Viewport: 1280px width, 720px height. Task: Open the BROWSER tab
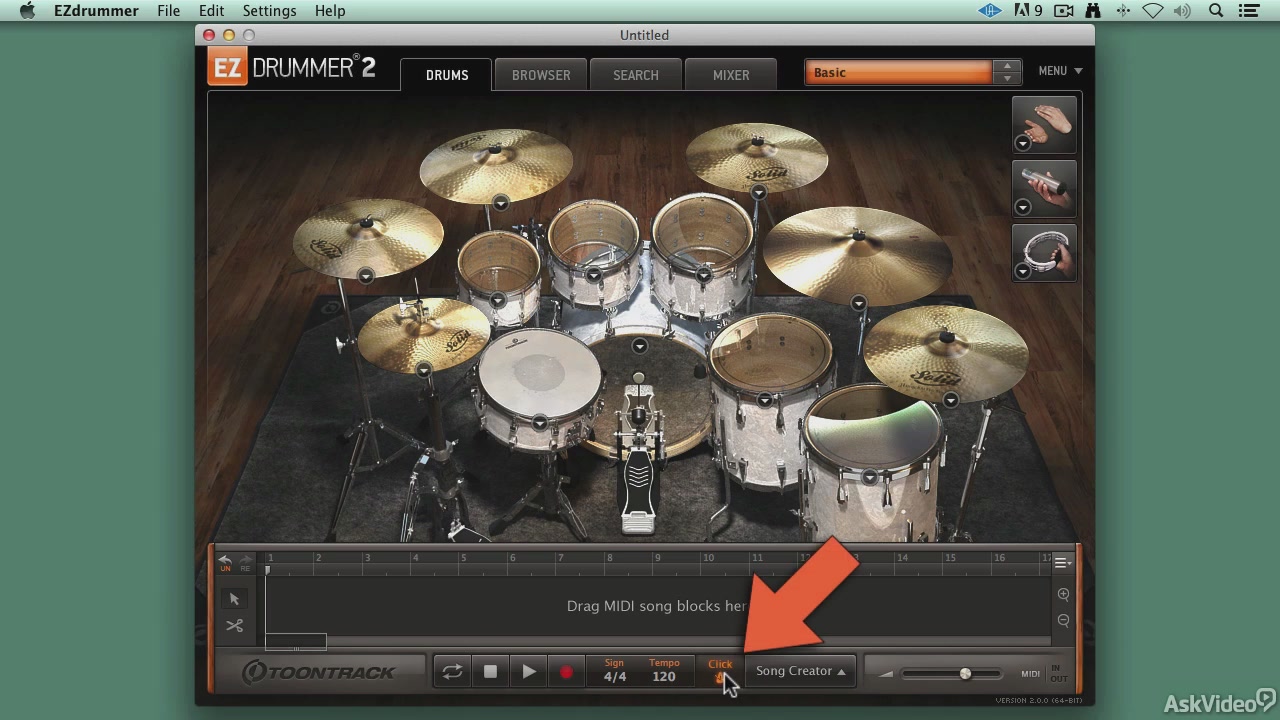point(541,75)
